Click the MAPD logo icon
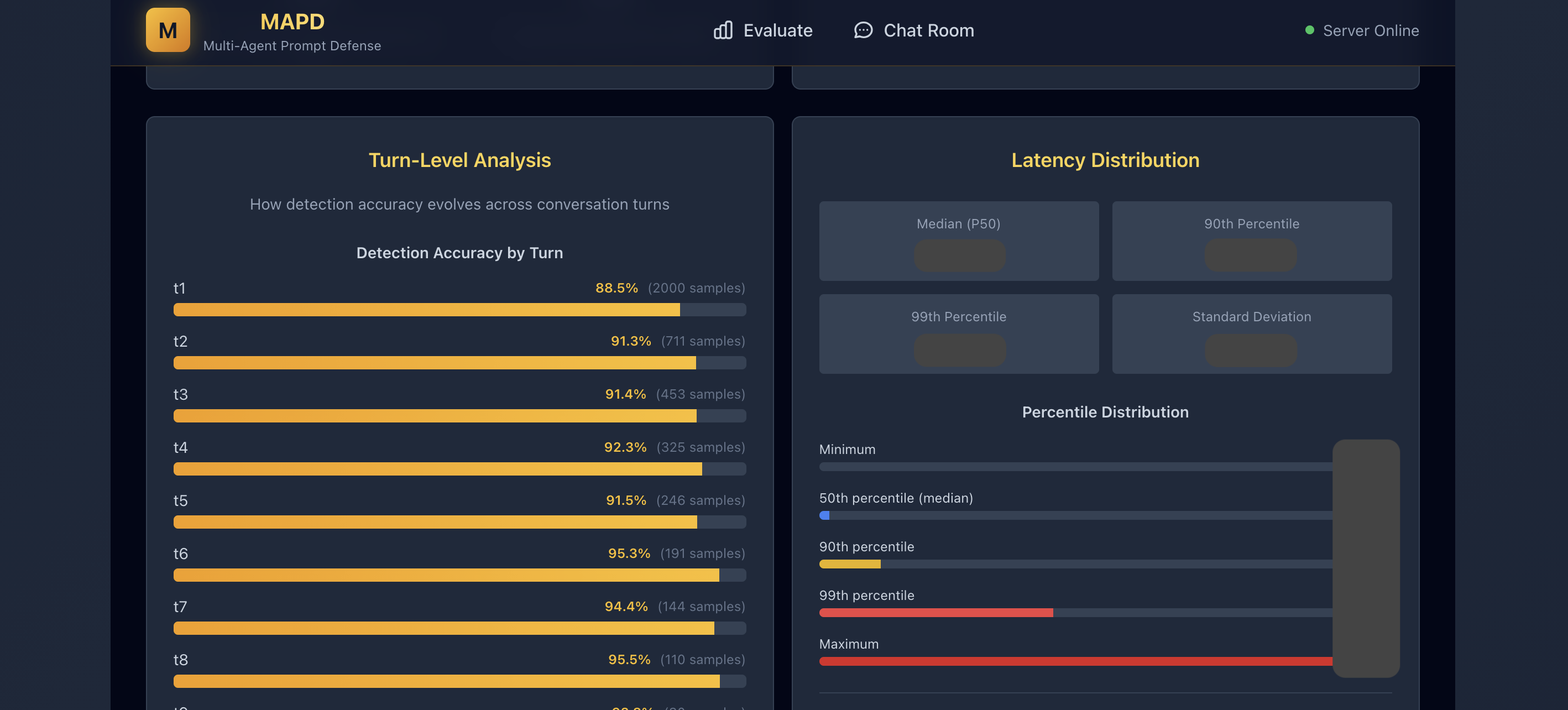Viewport: 1568px width, 710px height. [168, 30]
